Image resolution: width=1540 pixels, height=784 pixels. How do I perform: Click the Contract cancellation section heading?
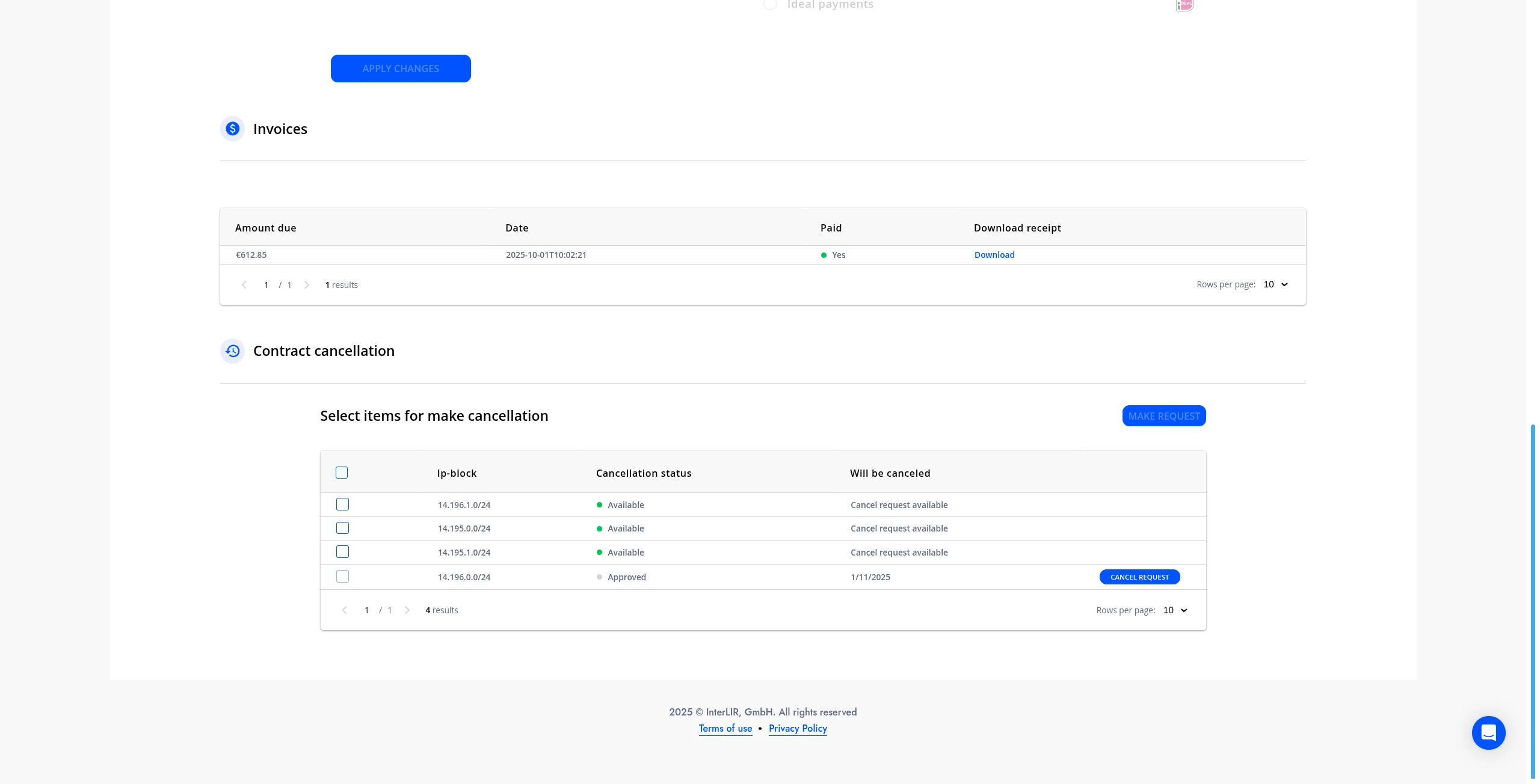coord(324,351)
